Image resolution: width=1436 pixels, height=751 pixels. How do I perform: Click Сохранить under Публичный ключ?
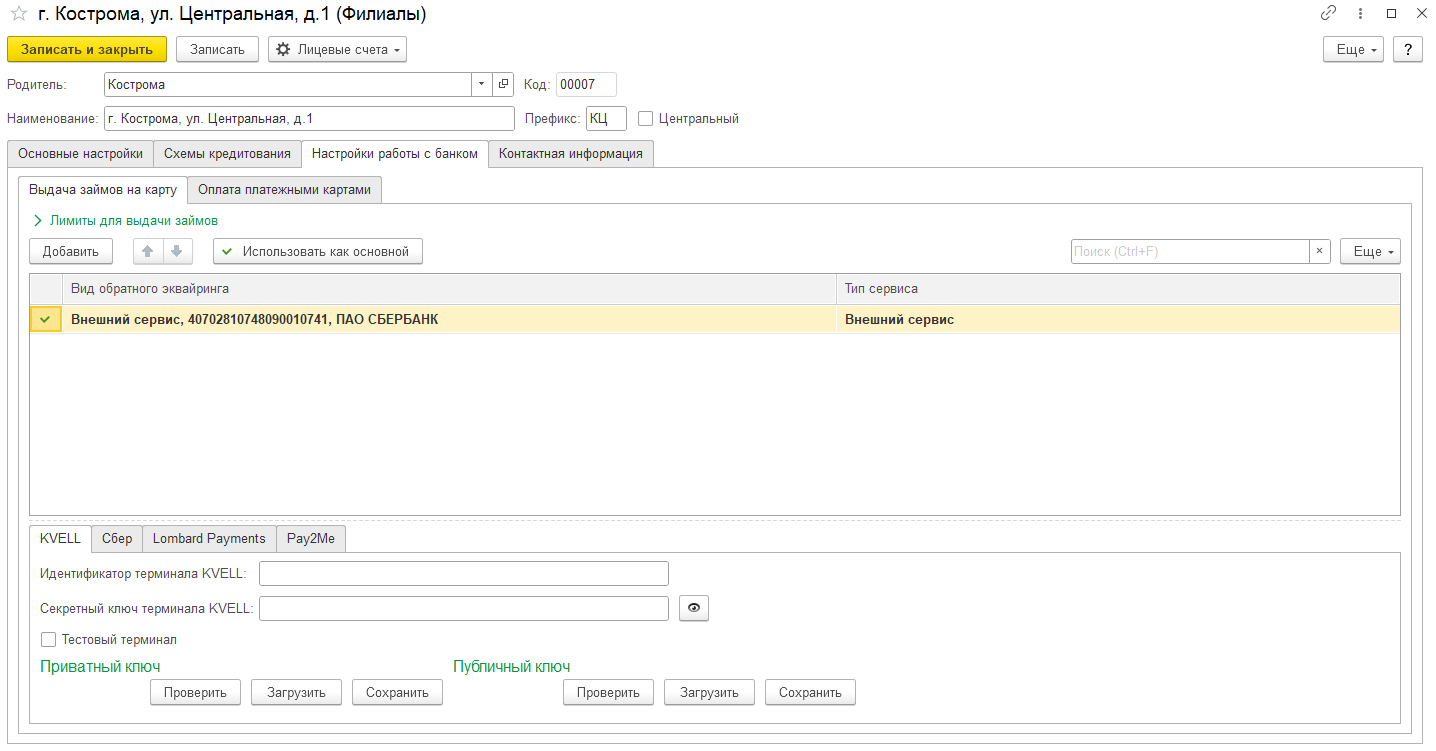point(810,692)
